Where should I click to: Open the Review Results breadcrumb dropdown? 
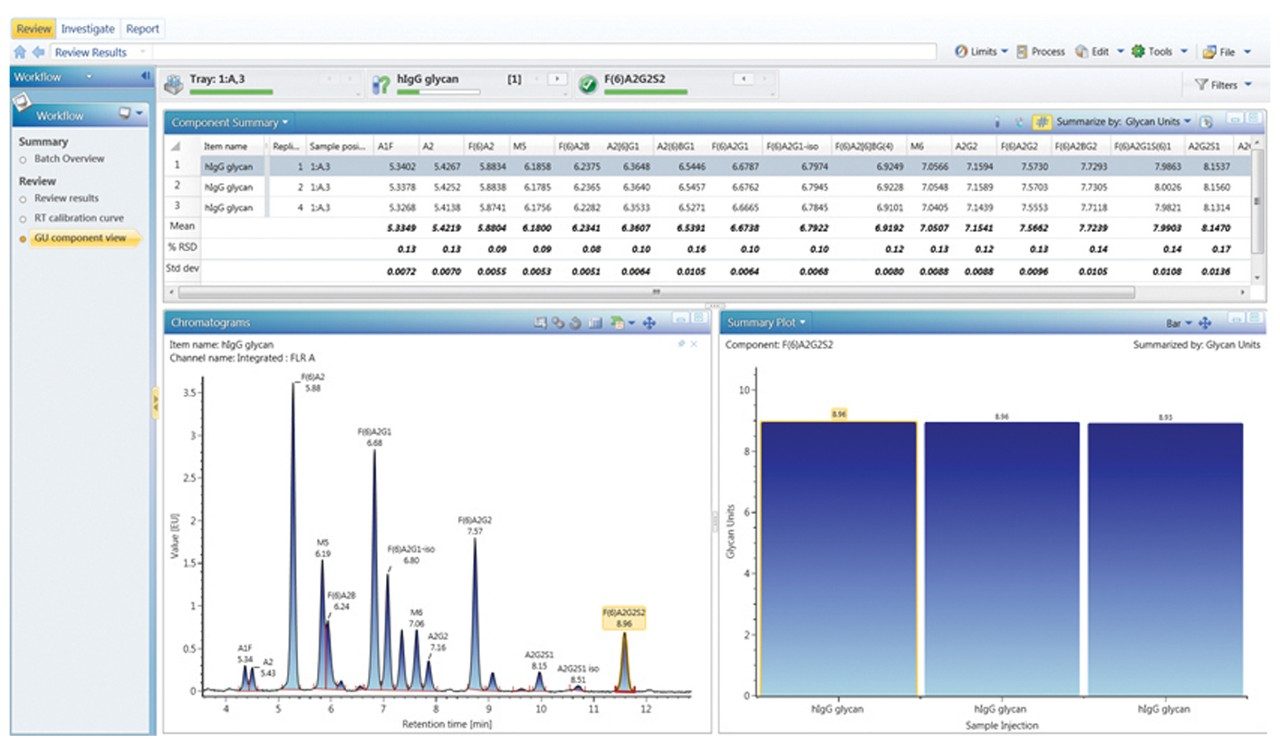click(143, 52)
